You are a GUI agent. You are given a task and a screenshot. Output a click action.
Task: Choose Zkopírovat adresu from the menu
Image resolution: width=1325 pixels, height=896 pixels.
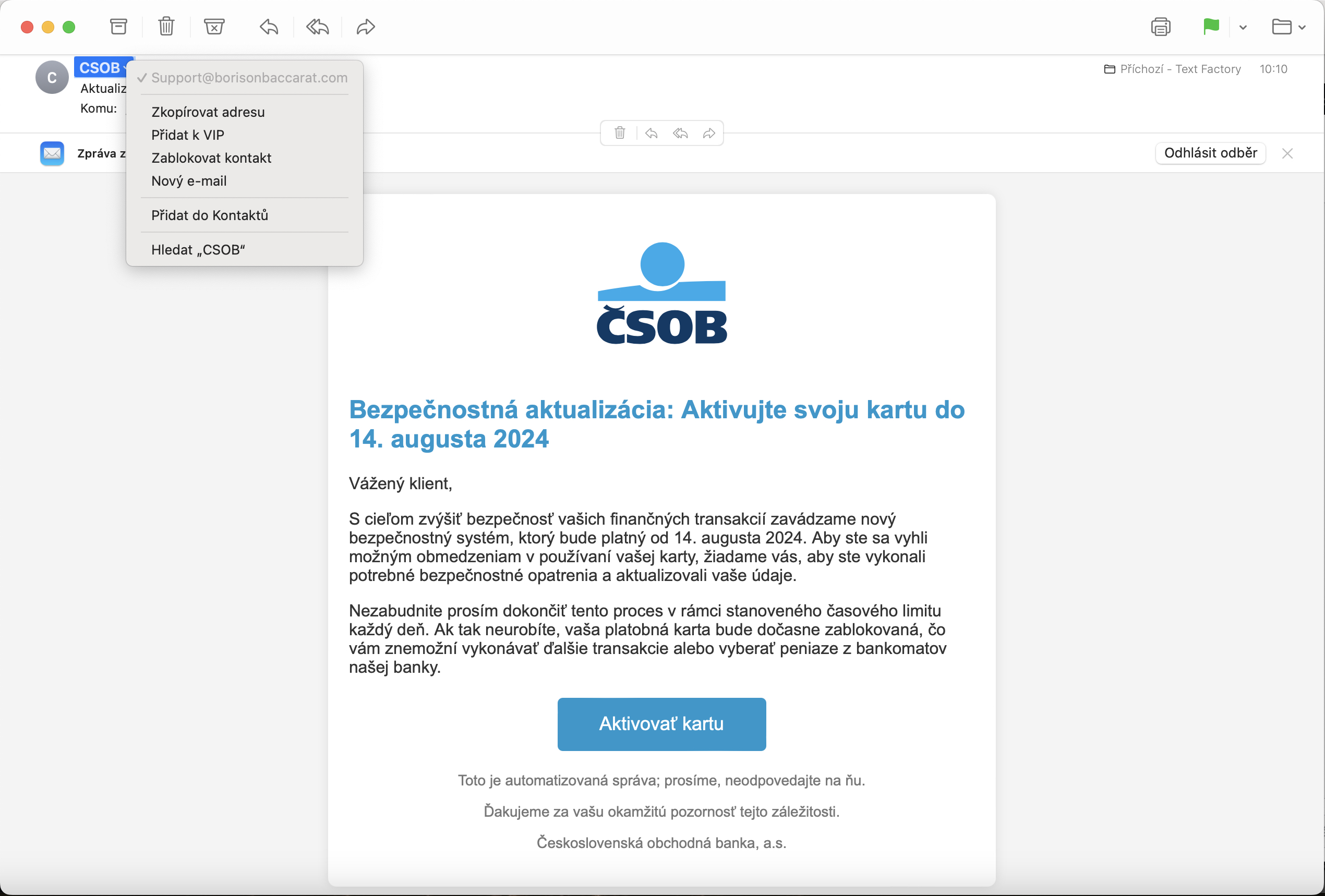208,112
